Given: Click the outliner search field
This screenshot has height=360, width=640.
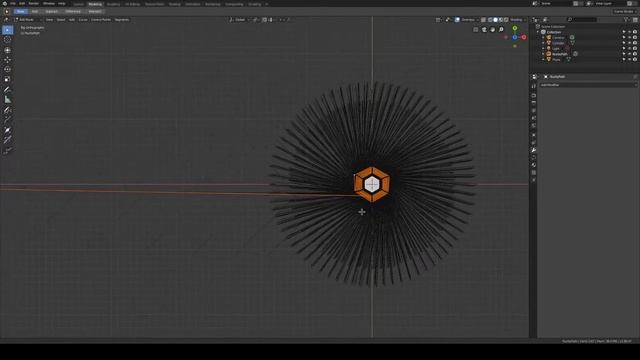Looking at the screenshot, I should click(x=582, y=20).
